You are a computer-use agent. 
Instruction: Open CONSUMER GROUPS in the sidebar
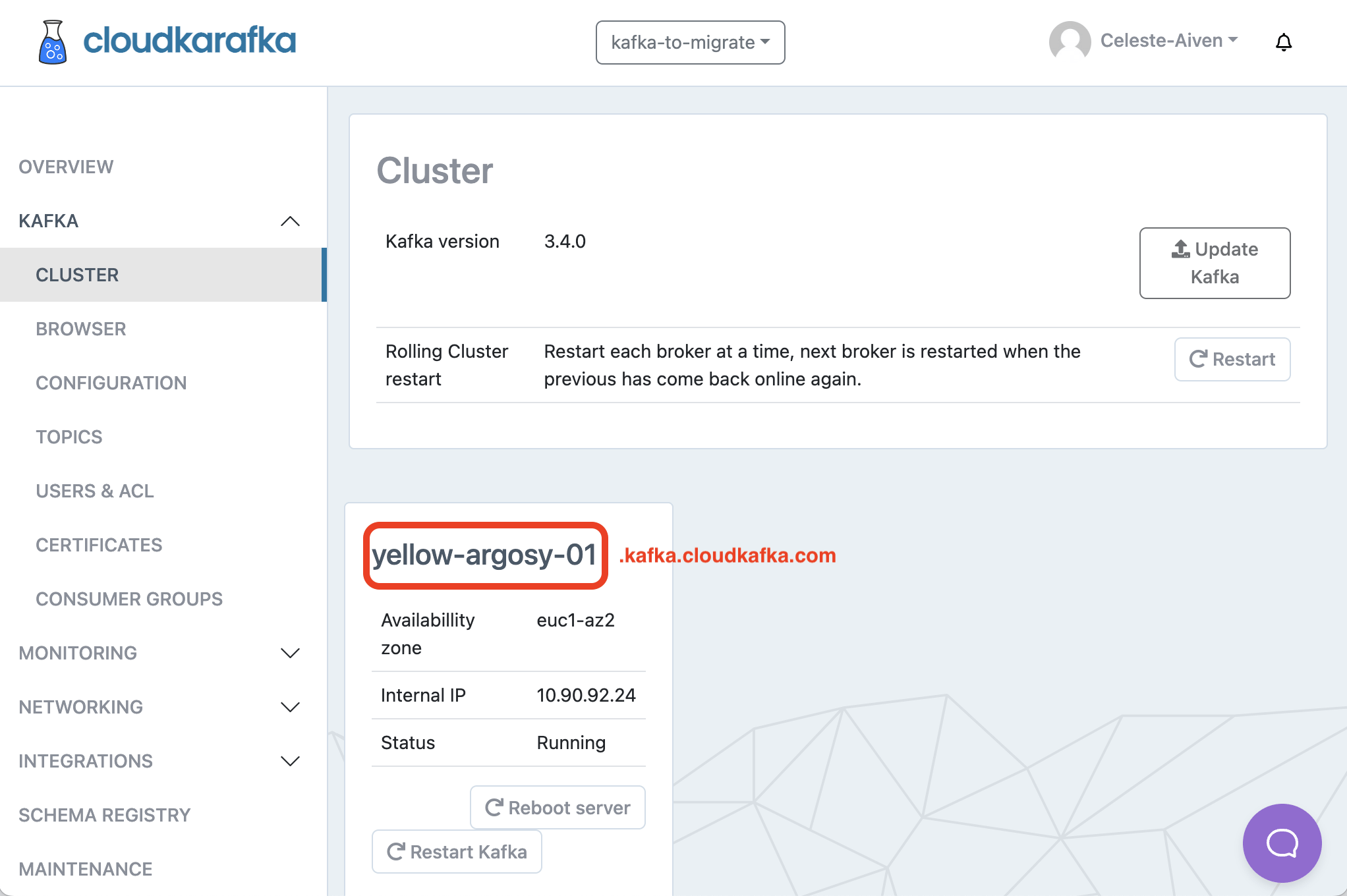pos(129,599)
